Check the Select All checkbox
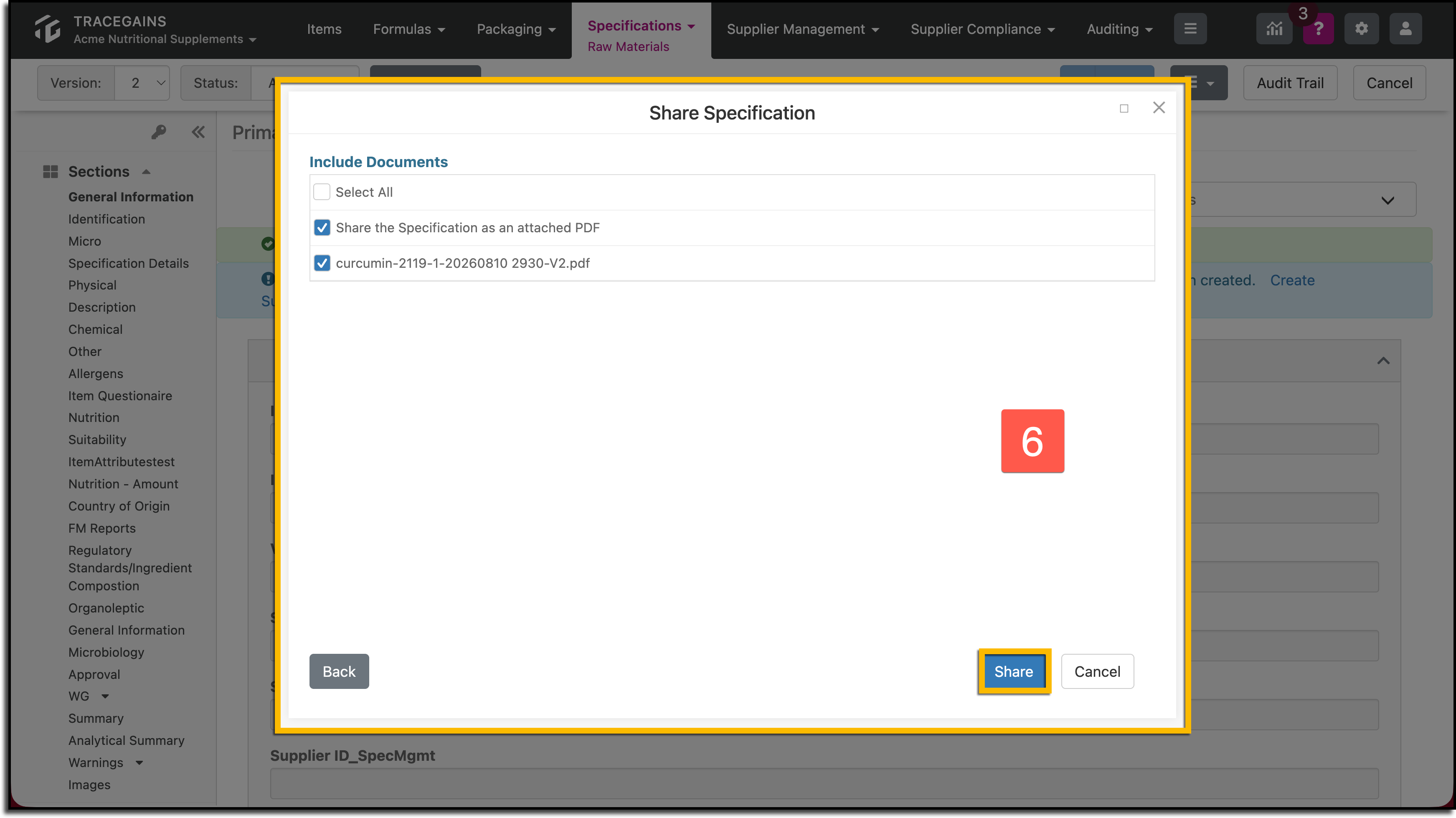This screenshot has width=1456, height=818. (x=322, y=192)
